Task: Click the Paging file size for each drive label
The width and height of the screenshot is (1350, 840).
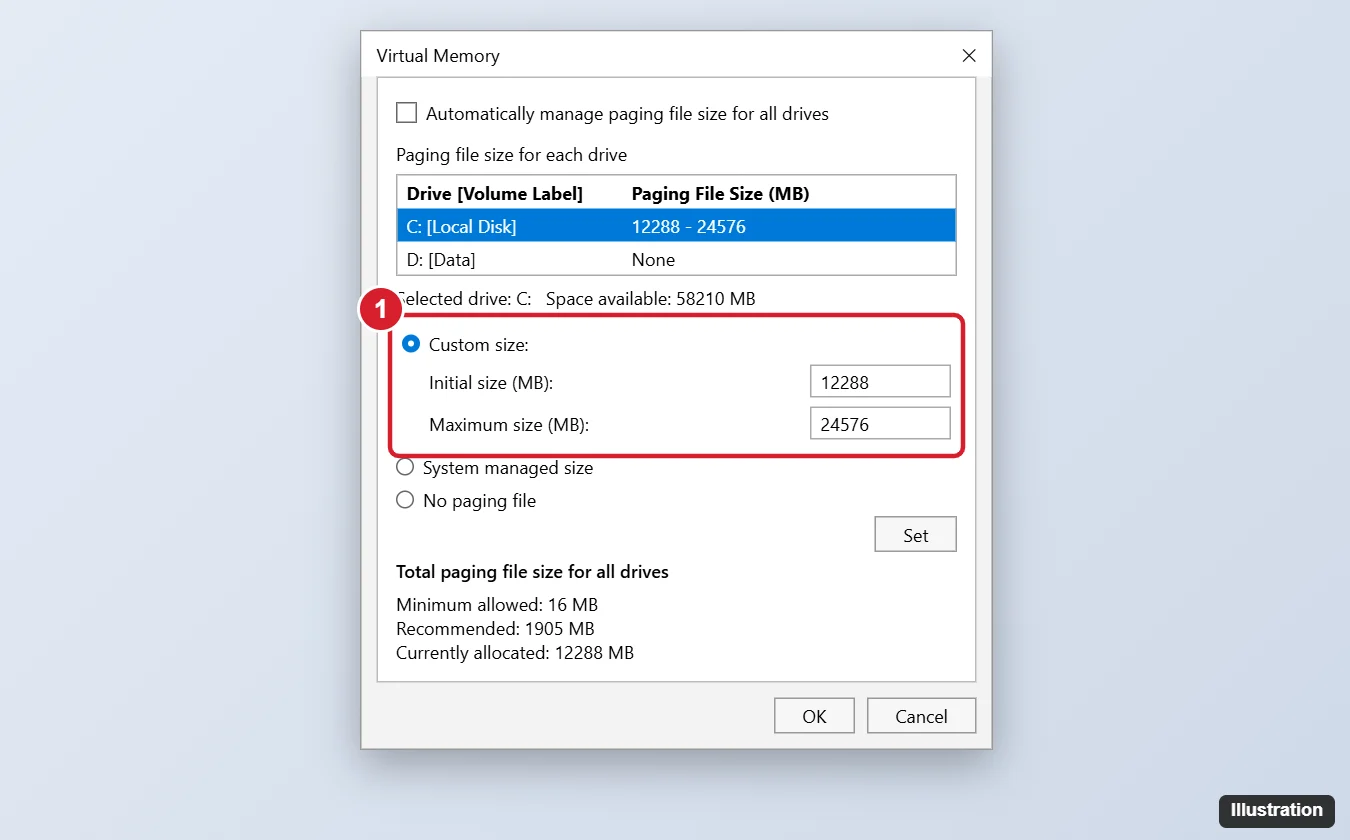Action: click(x=512, y=155)
